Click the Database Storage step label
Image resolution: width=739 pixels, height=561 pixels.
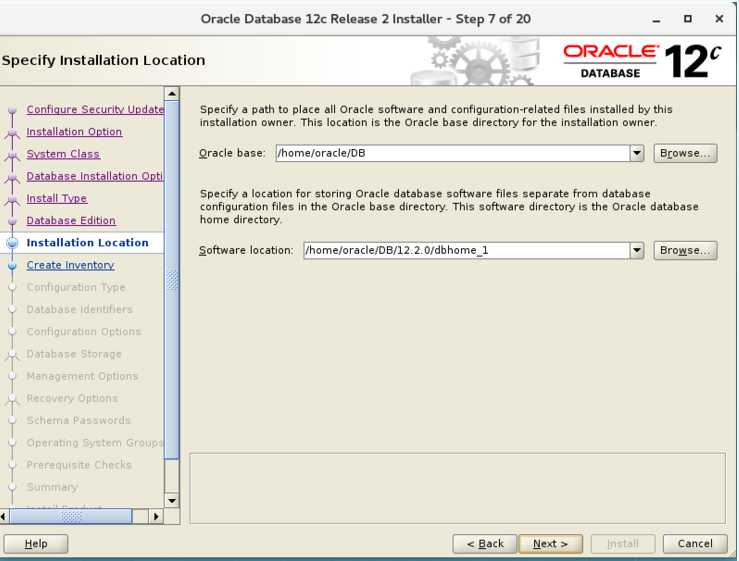tap(74, 354)
